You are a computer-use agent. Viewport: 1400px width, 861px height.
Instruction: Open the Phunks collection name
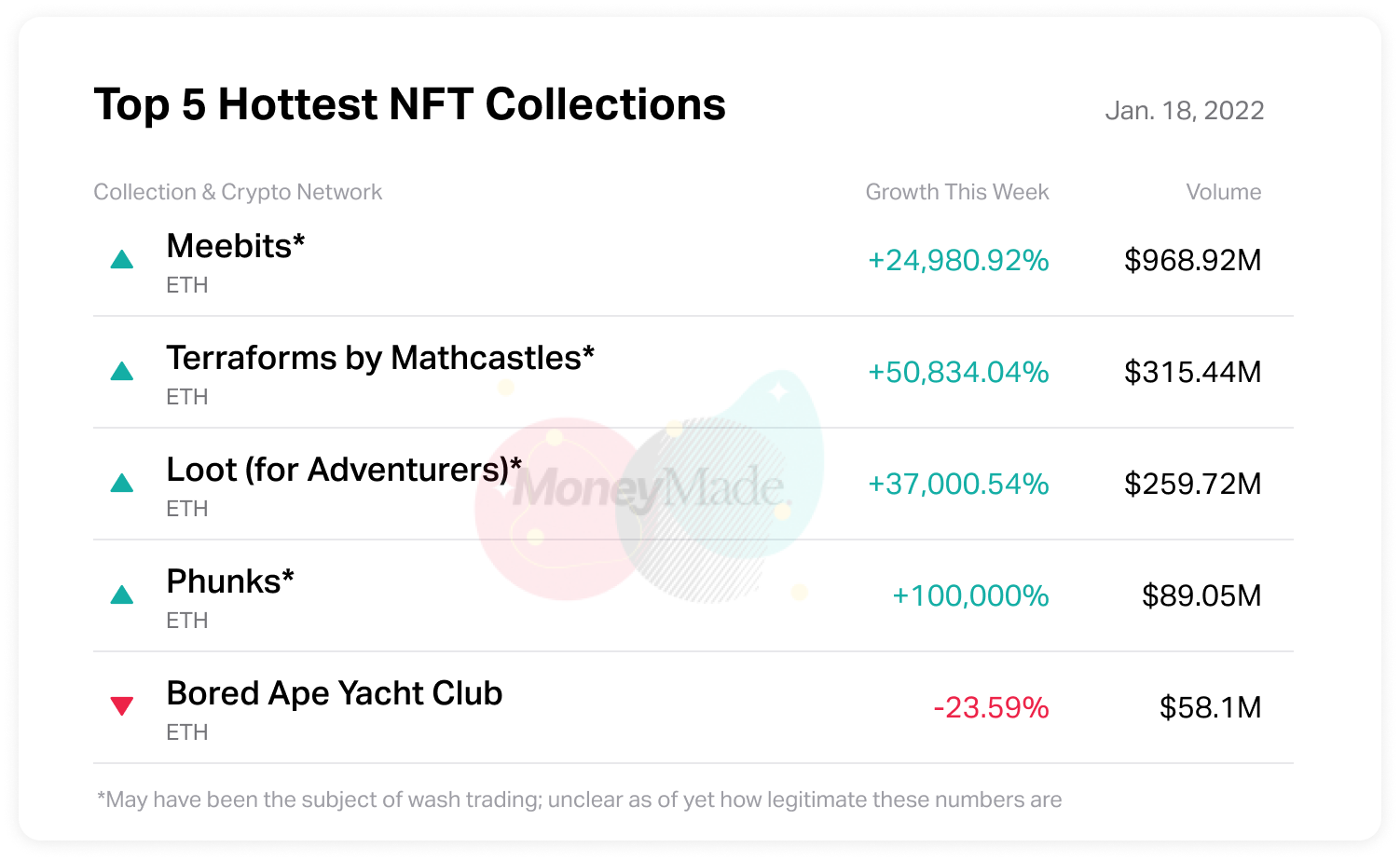[230, 581]
